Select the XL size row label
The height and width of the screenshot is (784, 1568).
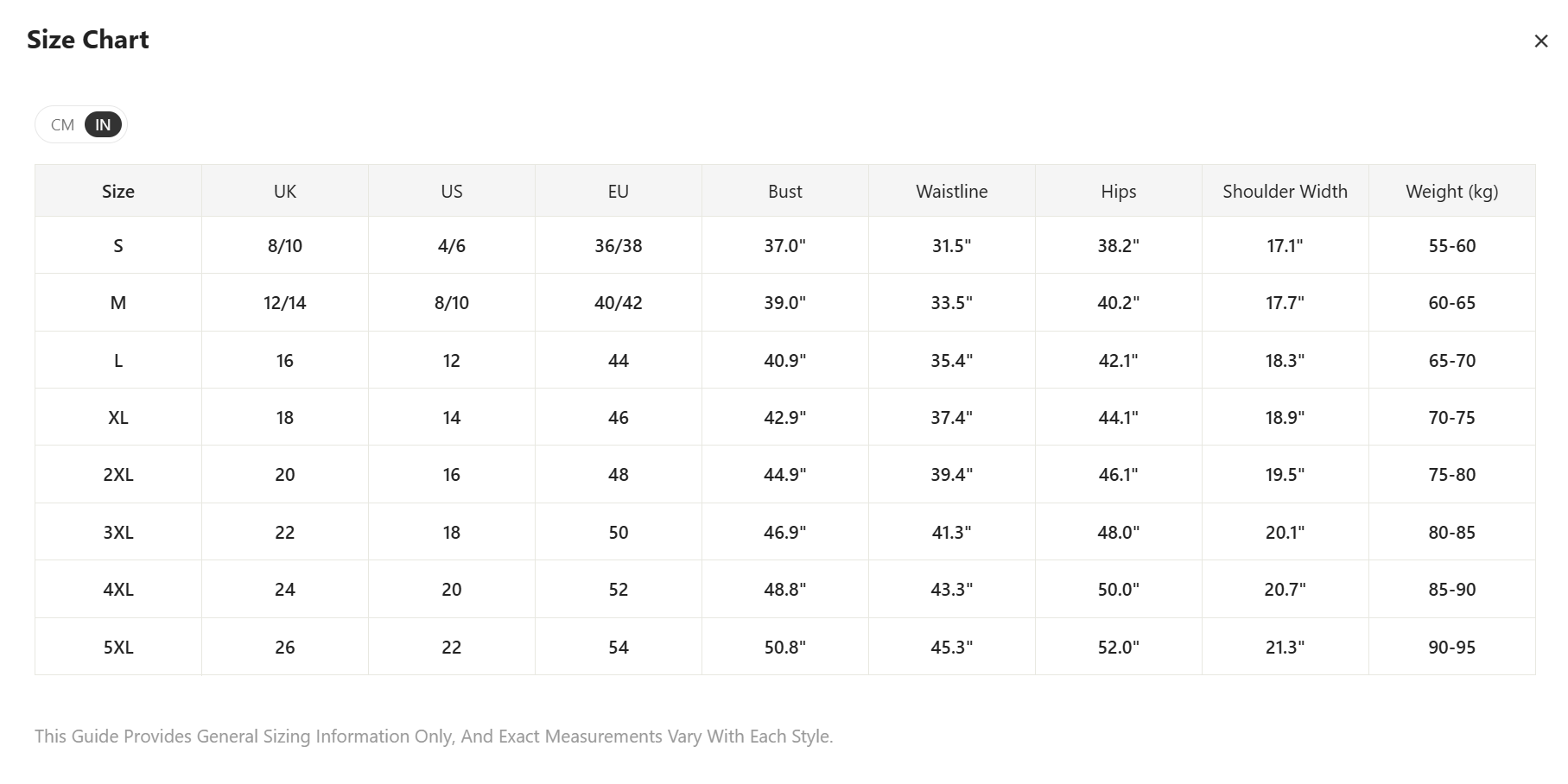[x=118, y=418]
